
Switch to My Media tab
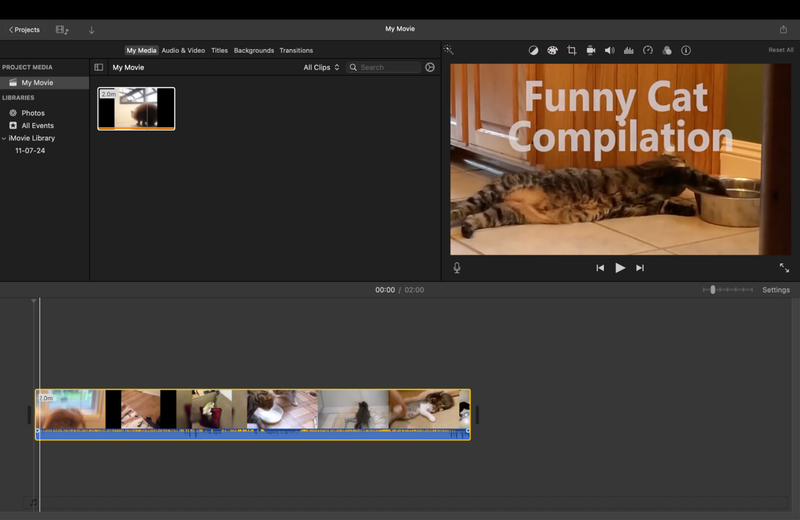[141, 51]
